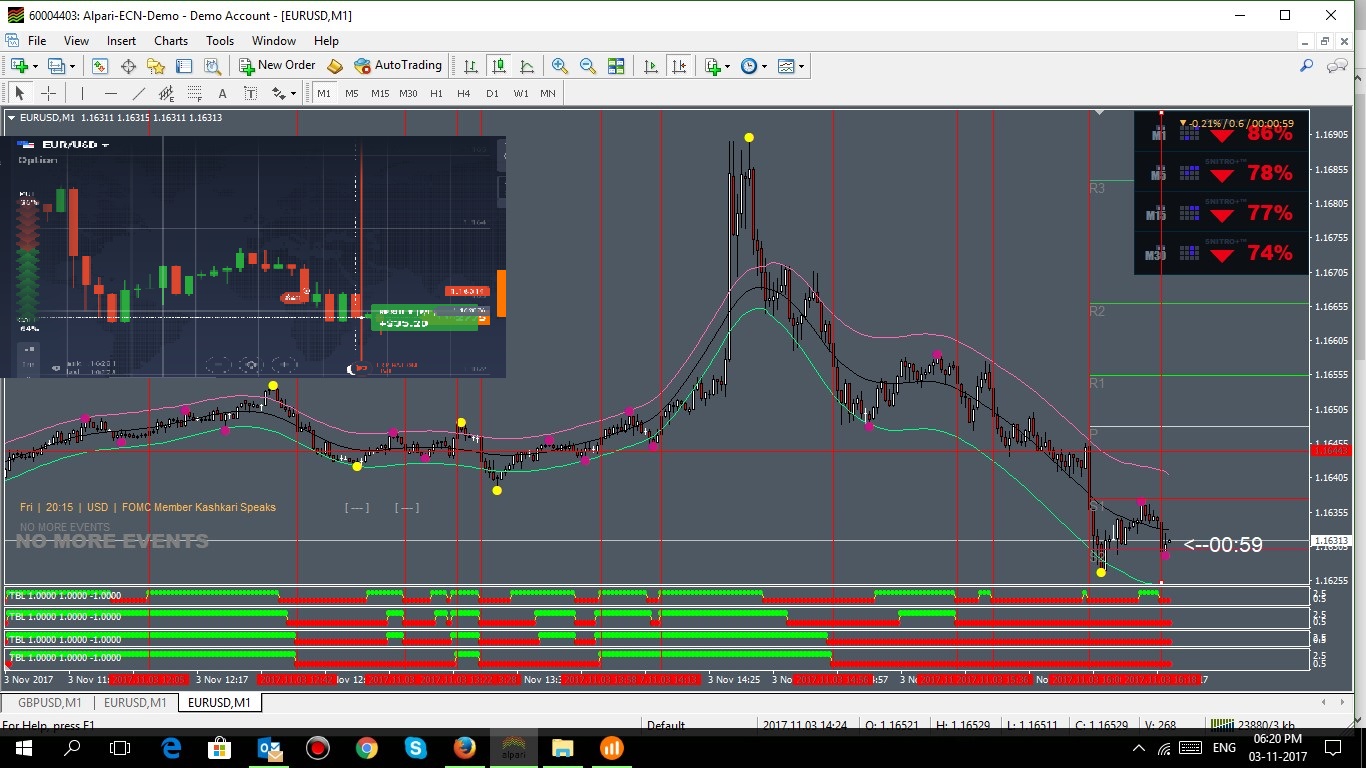The image size is (1366, 768).
Task: Select the Equidistant Channel tool
Action: pyautogui.click(x=166, y=94)
